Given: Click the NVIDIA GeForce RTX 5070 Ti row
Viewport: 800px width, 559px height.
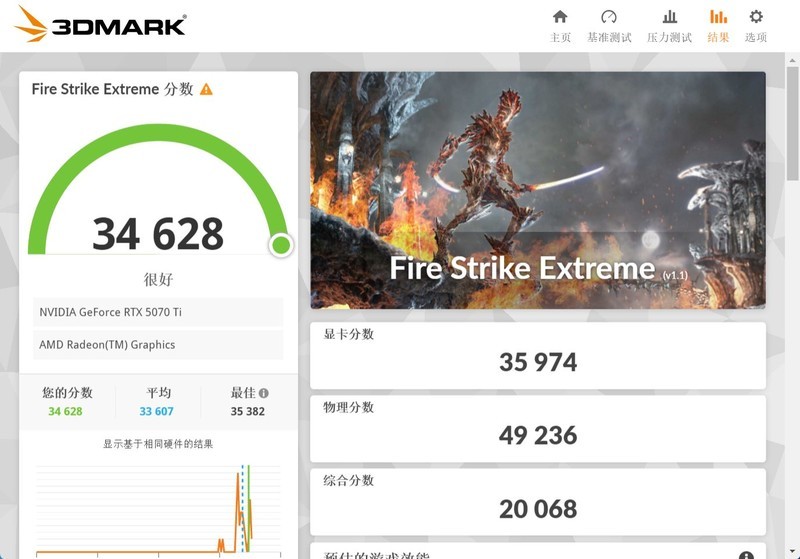Looking at the screenshot, I should tap(158, 312).
